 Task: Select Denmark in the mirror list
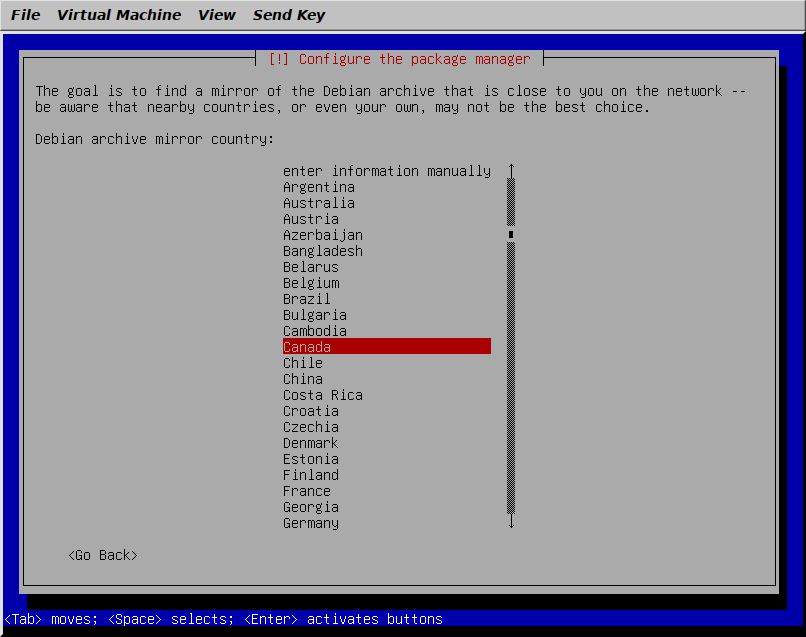coord(311,442)
